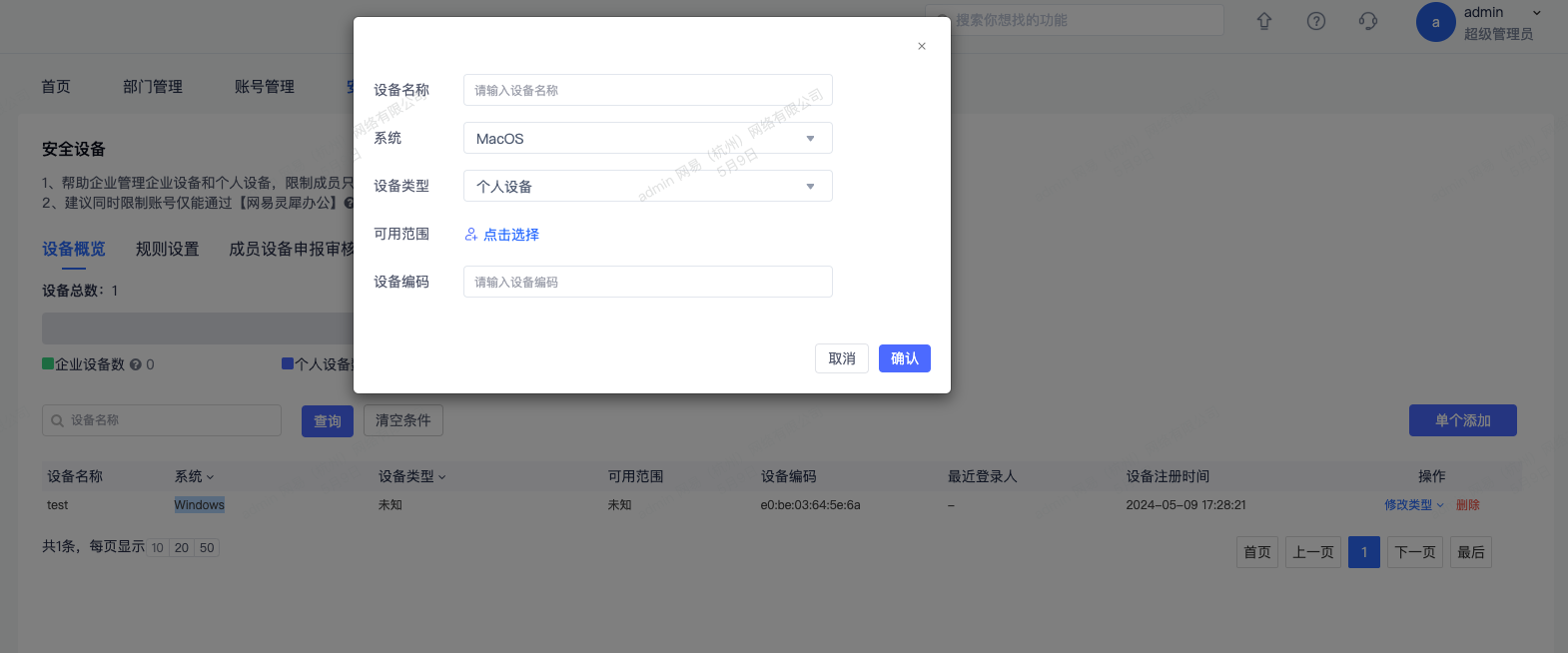Click the blue 个人设备 legend swatch
The width and height of the screenshot is (1568, 653).
(288, 363)
